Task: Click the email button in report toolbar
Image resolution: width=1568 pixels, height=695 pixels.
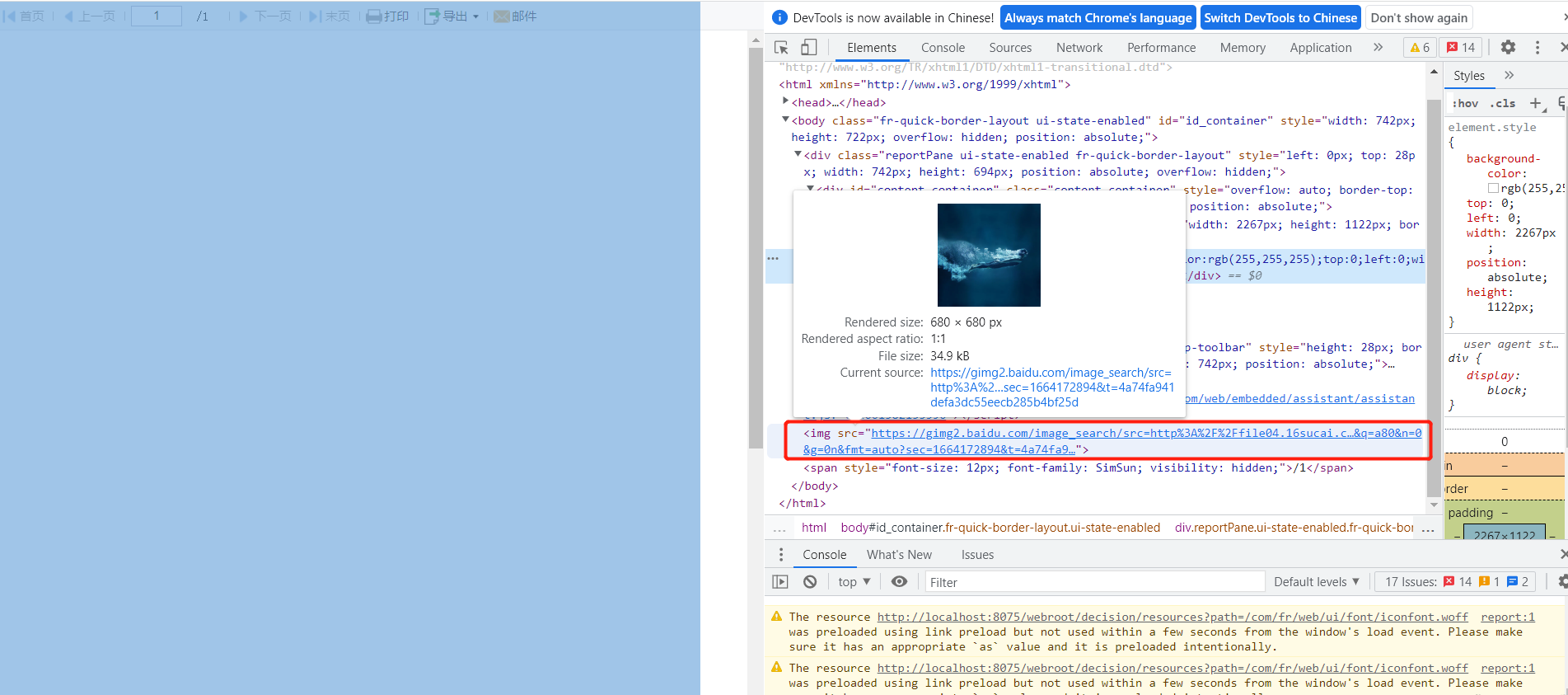Action: (515, 16)
